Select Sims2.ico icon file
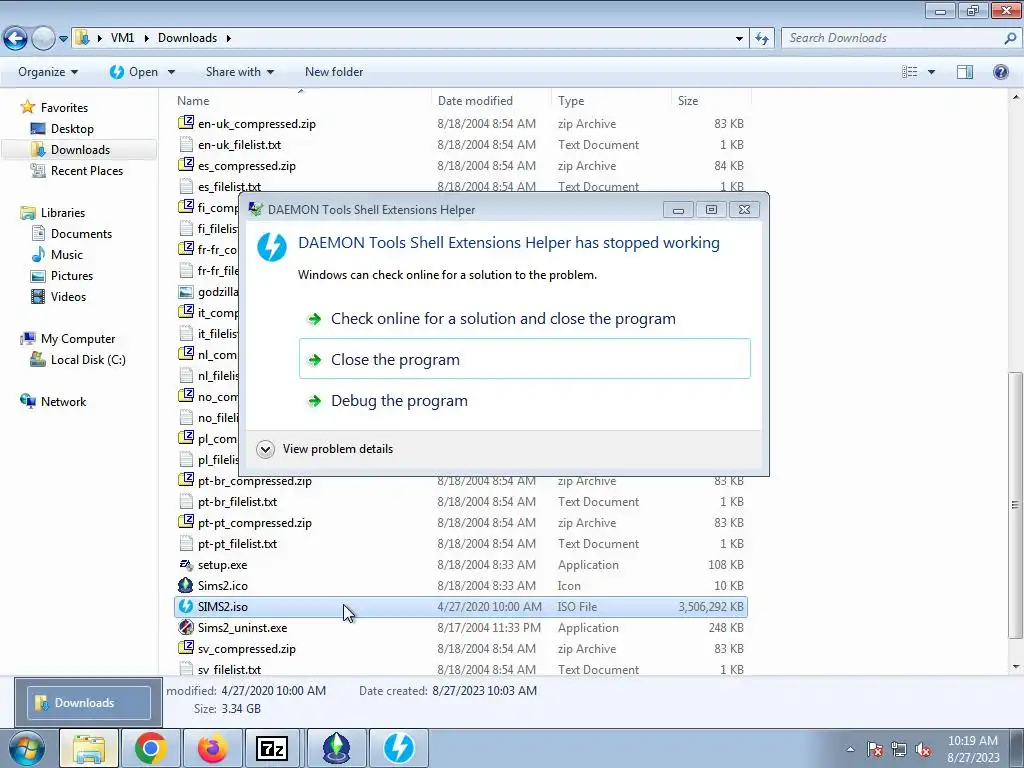 (x=186, y=585)
